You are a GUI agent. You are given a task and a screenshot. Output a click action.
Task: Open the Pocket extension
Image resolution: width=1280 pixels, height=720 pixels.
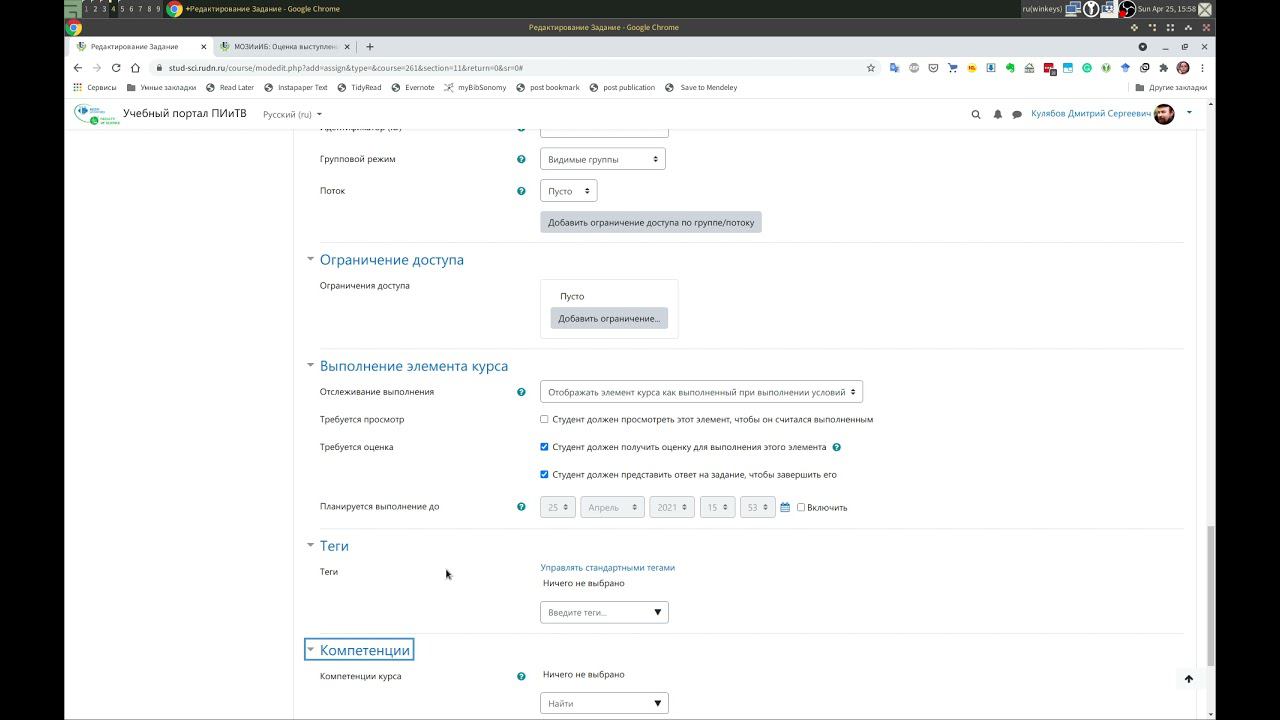(933, 68)
